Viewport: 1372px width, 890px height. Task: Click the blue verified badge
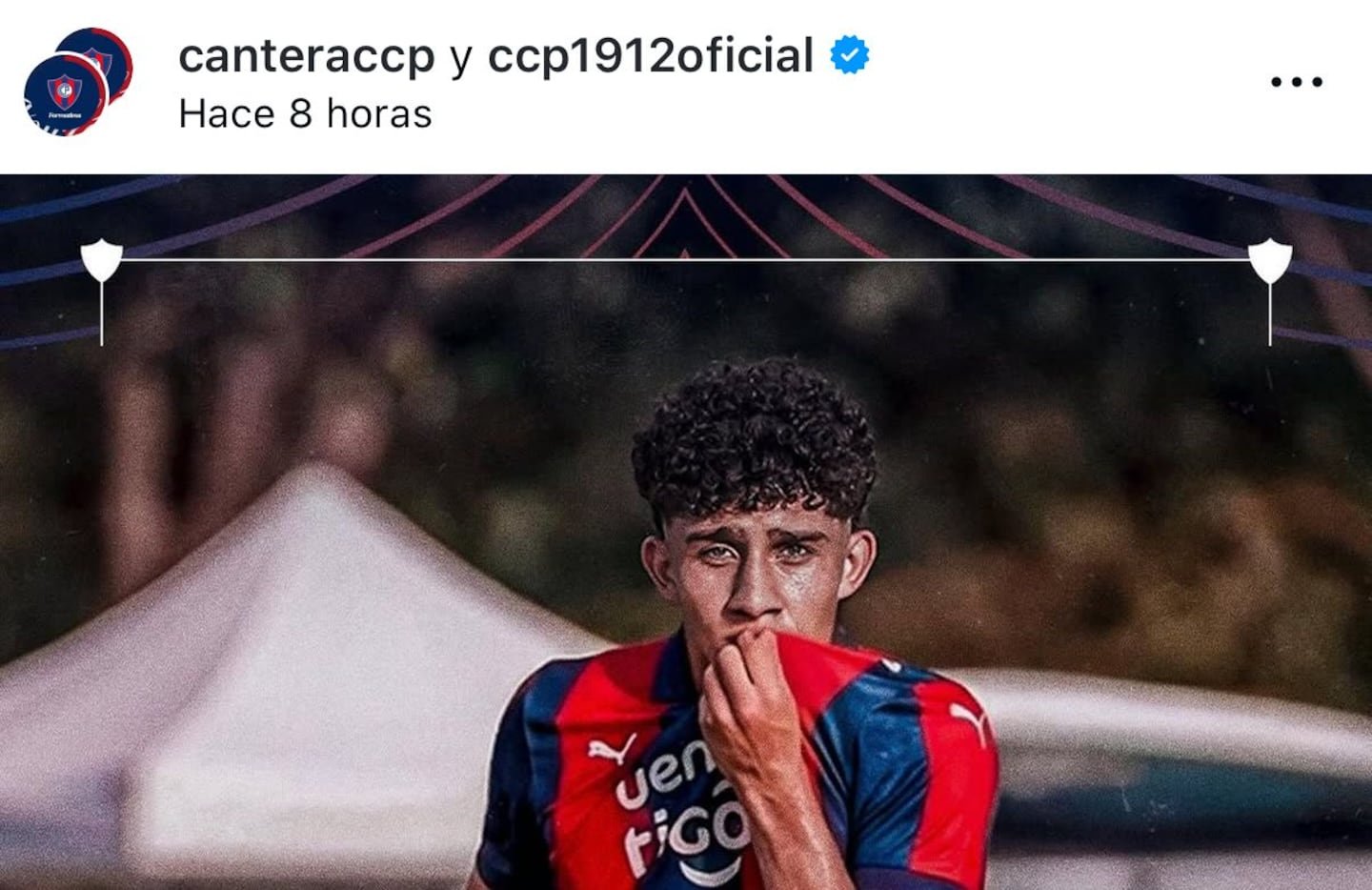pyautogui.click(x=849, y=55)
